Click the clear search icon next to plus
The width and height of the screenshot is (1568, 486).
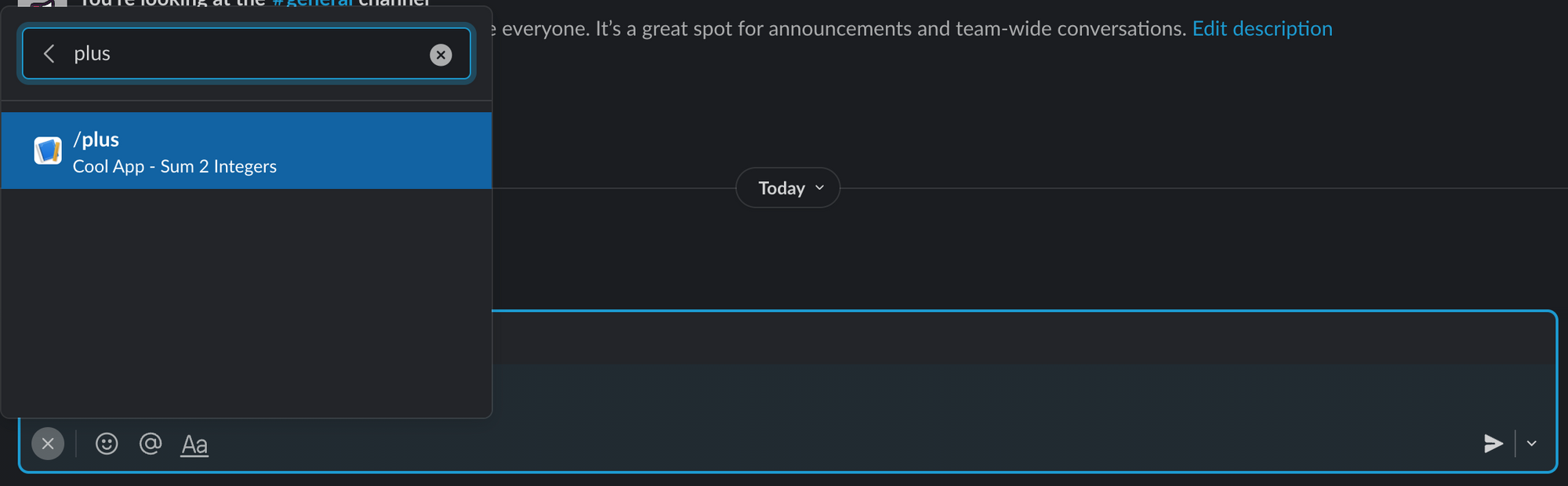(441, 54)
